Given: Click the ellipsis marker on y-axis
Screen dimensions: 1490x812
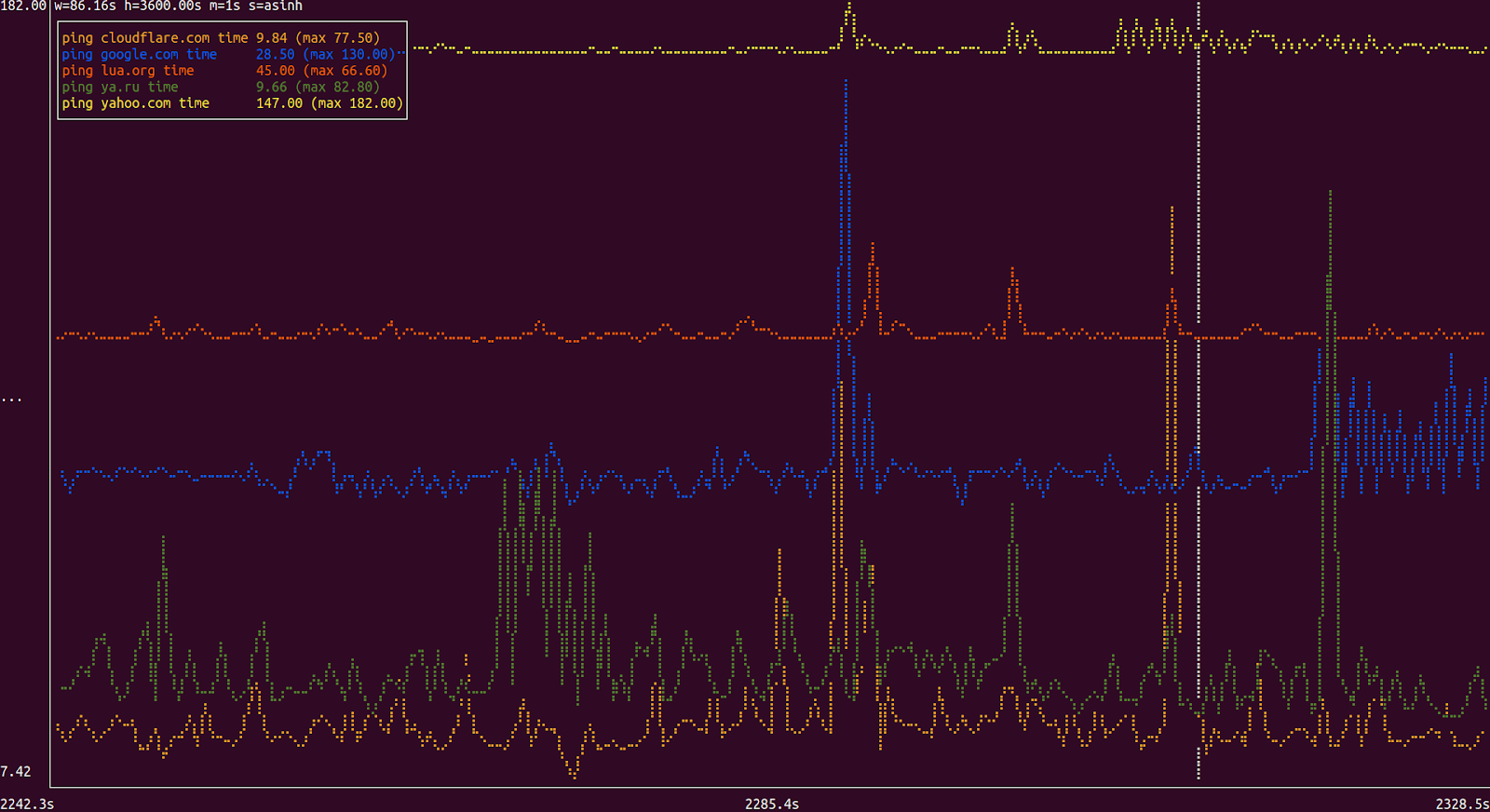Looking at the screenshot, I should pyautogui.click(x=11, y=400).
